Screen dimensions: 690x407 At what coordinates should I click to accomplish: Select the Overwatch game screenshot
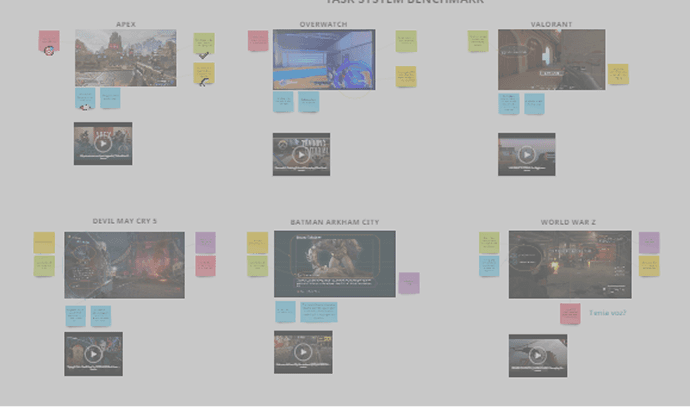click(324, 59)
